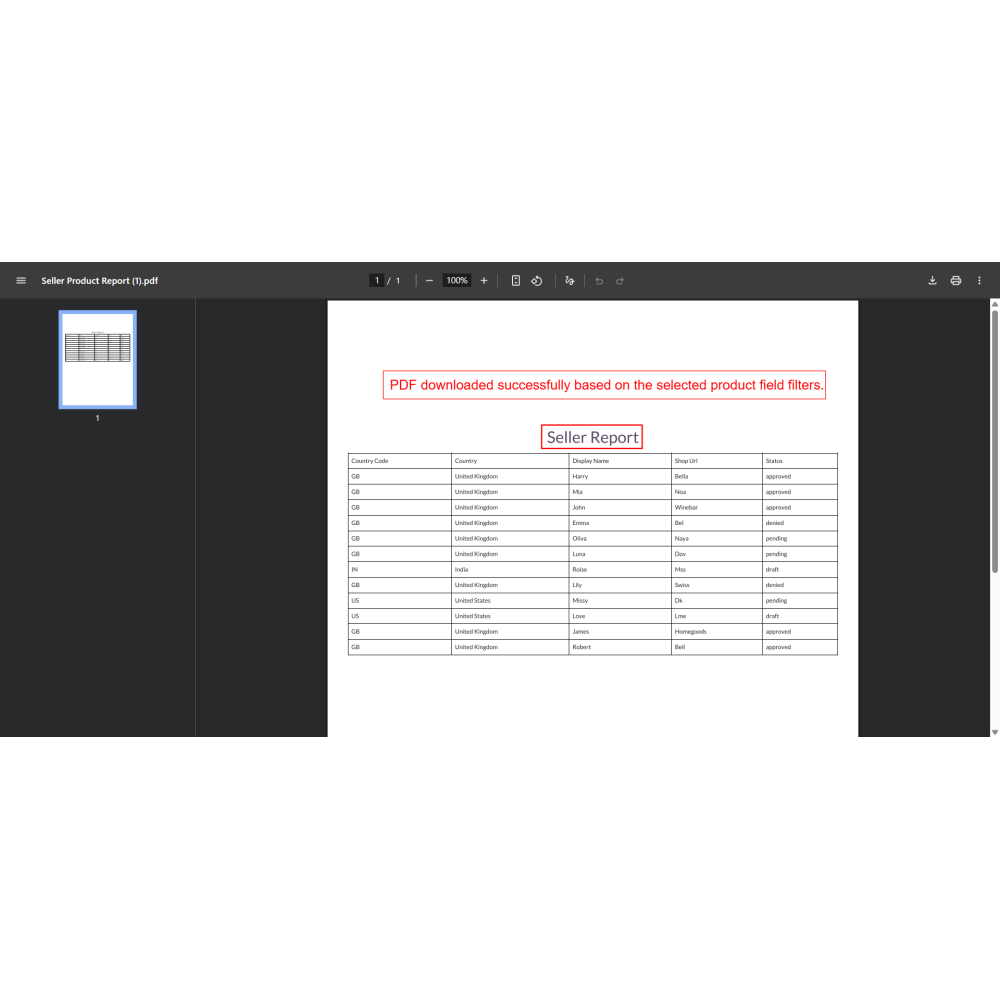Image resolution: width=1000 pixels, height=1000 pixels.
Task: Click the Shop Url column header
Action: point(686,461)
